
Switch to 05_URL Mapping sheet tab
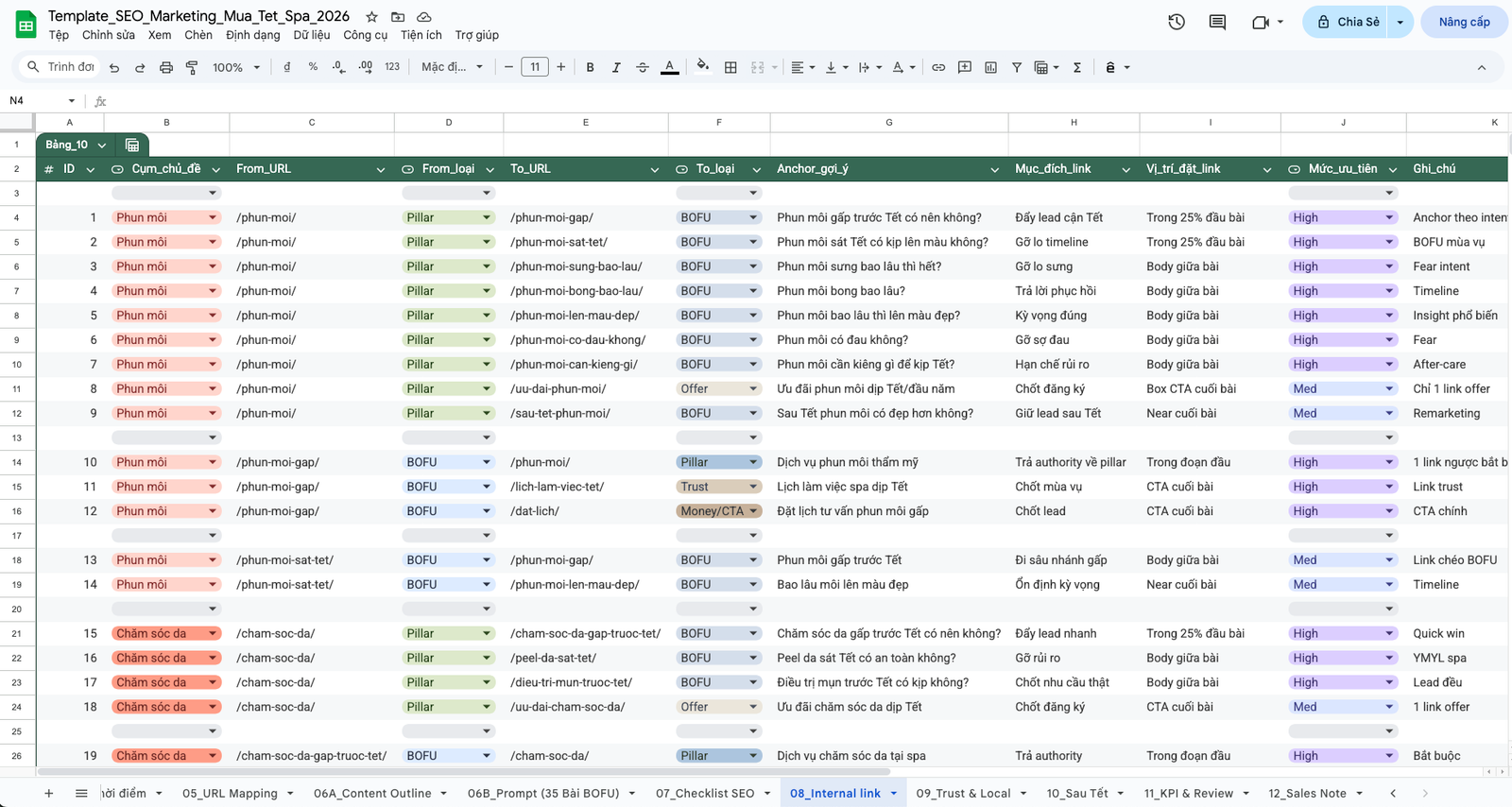pos(230,793)
